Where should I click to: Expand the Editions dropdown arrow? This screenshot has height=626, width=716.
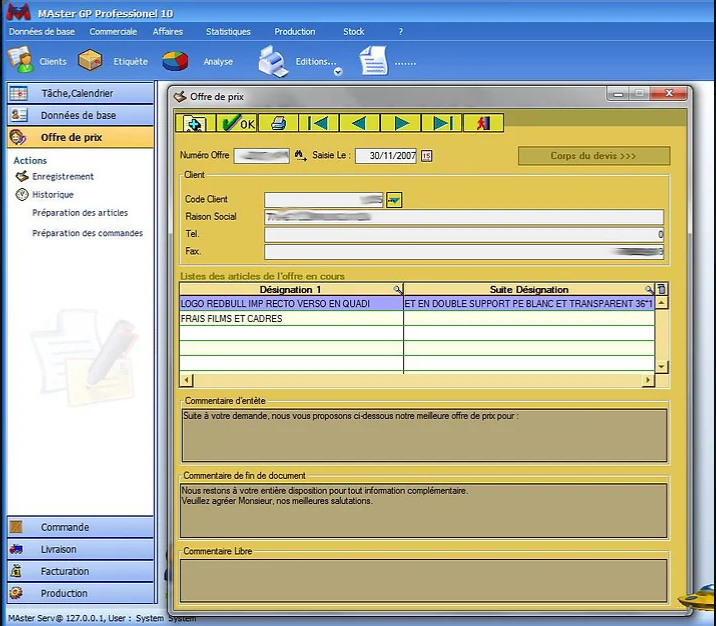click(338, 71)
